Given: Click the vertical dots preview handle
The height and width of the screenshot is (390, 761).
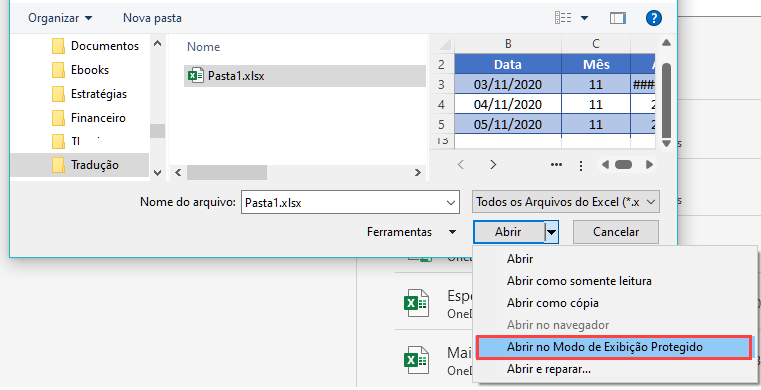Looking at the screenshot, I should pyautogui.click(x=580, y=165).
